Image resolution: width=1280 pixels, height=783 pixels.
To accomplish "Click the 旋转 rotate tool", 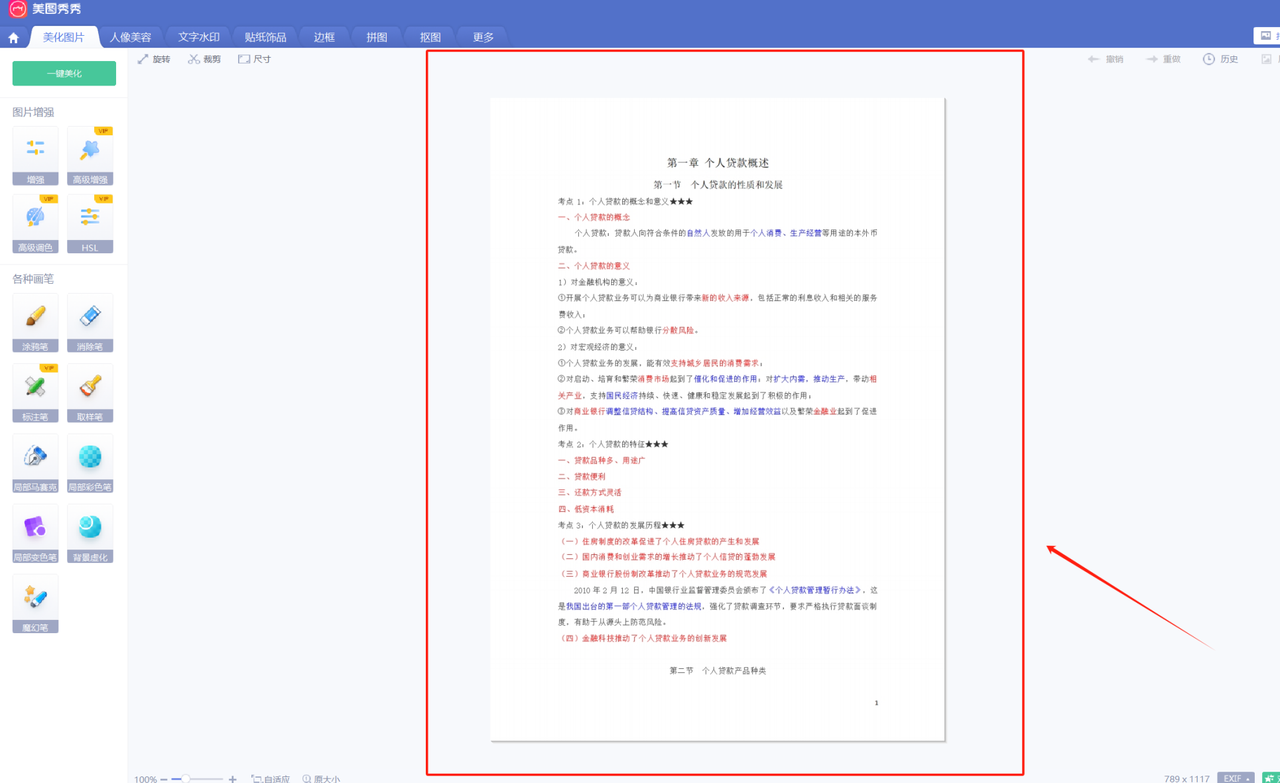I will coord(154,59).
